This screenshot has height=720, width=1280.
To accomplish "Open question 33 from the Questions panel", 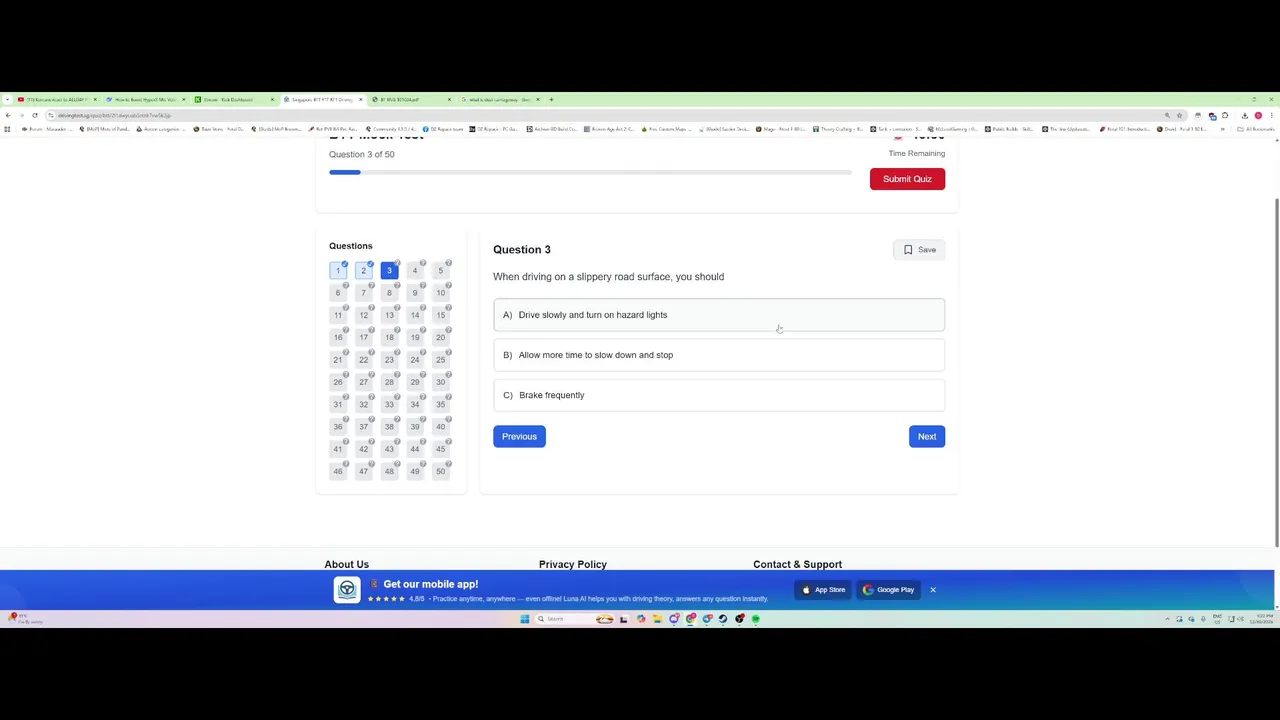I will coord(389,405).
